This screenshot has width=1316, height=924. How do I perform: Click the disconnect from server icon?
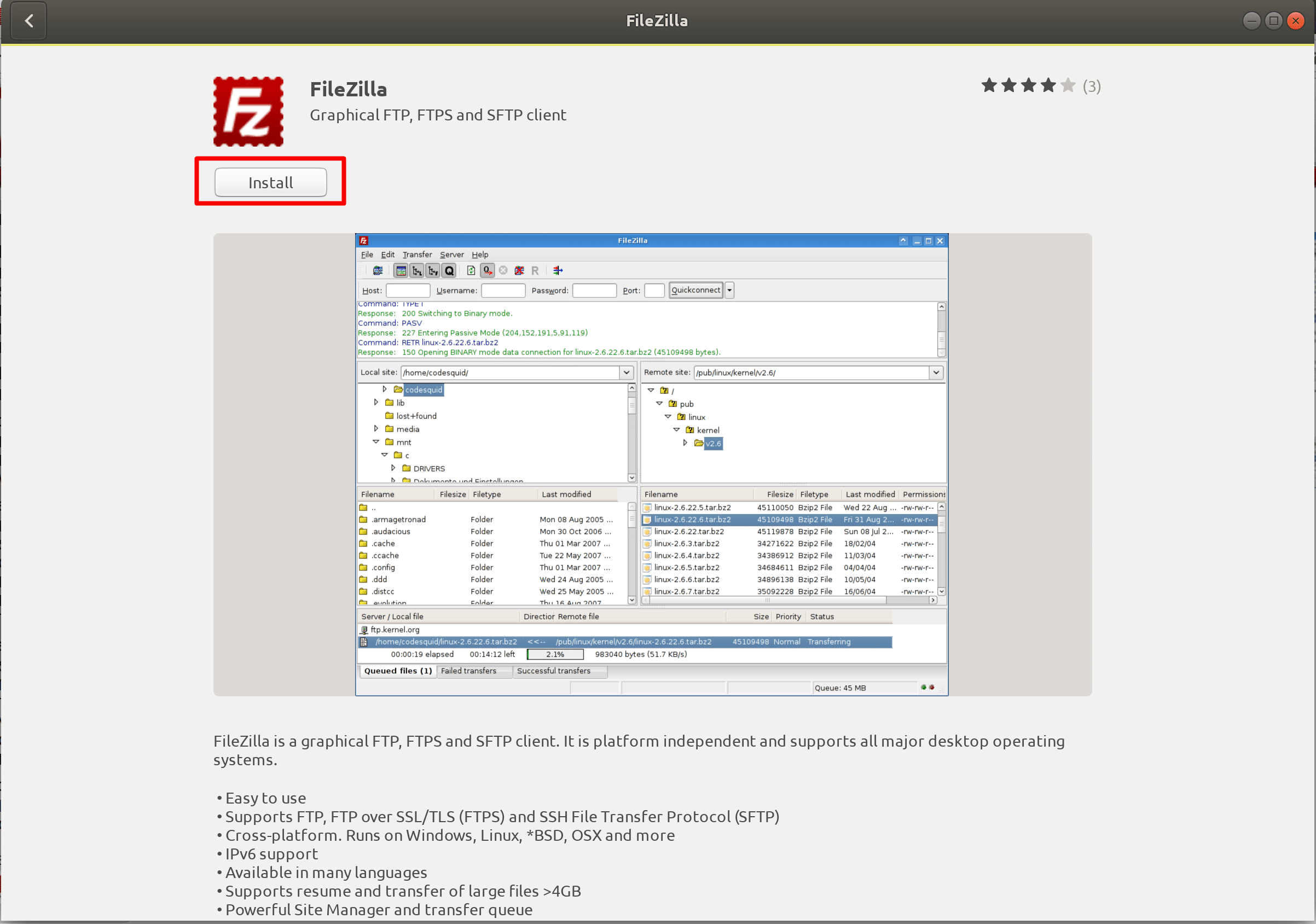pyautogui.click(x=519, y=271)
